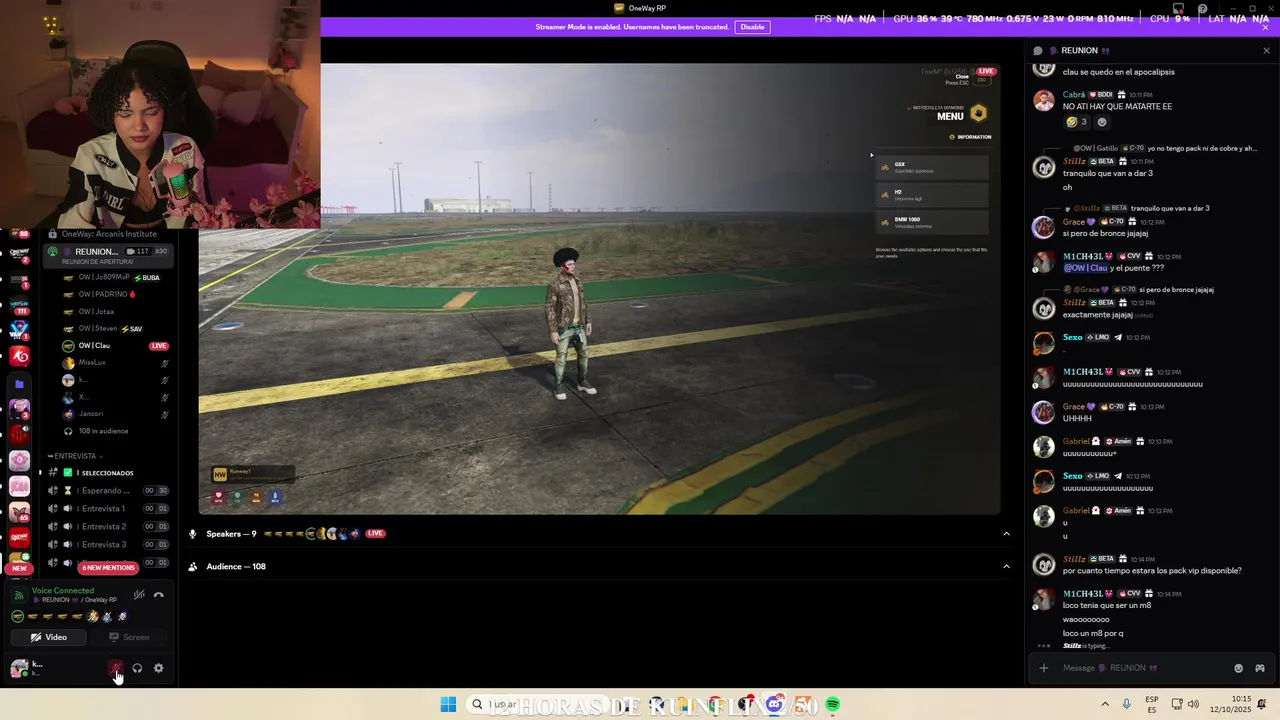
Task: Select OW | PADRINO in the speaker list
Action: [x=115, y=295]
